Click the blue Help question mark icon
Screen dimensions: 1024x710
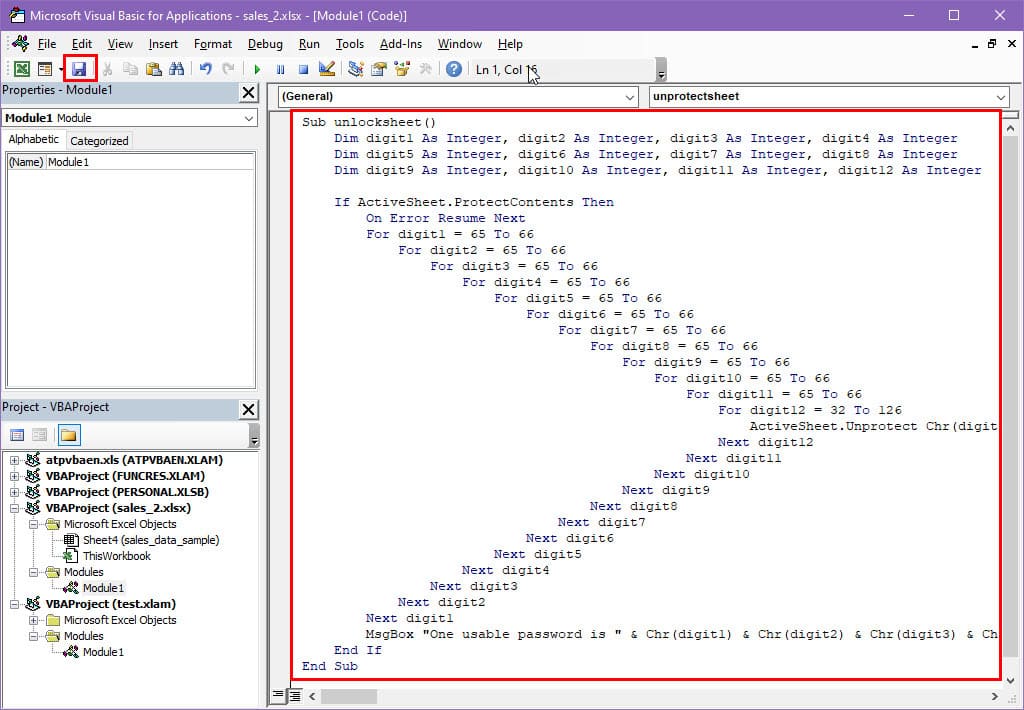454,69
